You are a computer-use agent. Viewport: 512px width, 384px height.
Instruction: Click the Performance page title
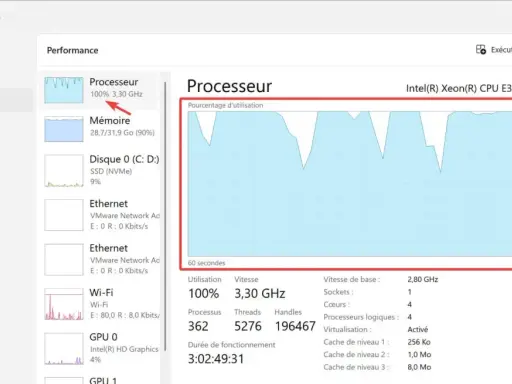(72, 50)
